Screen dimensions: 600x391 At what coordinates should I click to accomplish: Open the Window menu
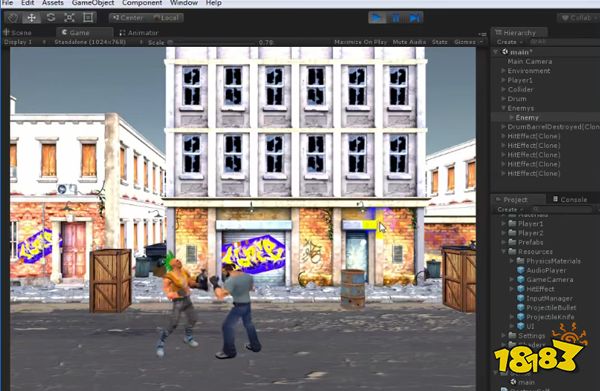click(184, 3)
